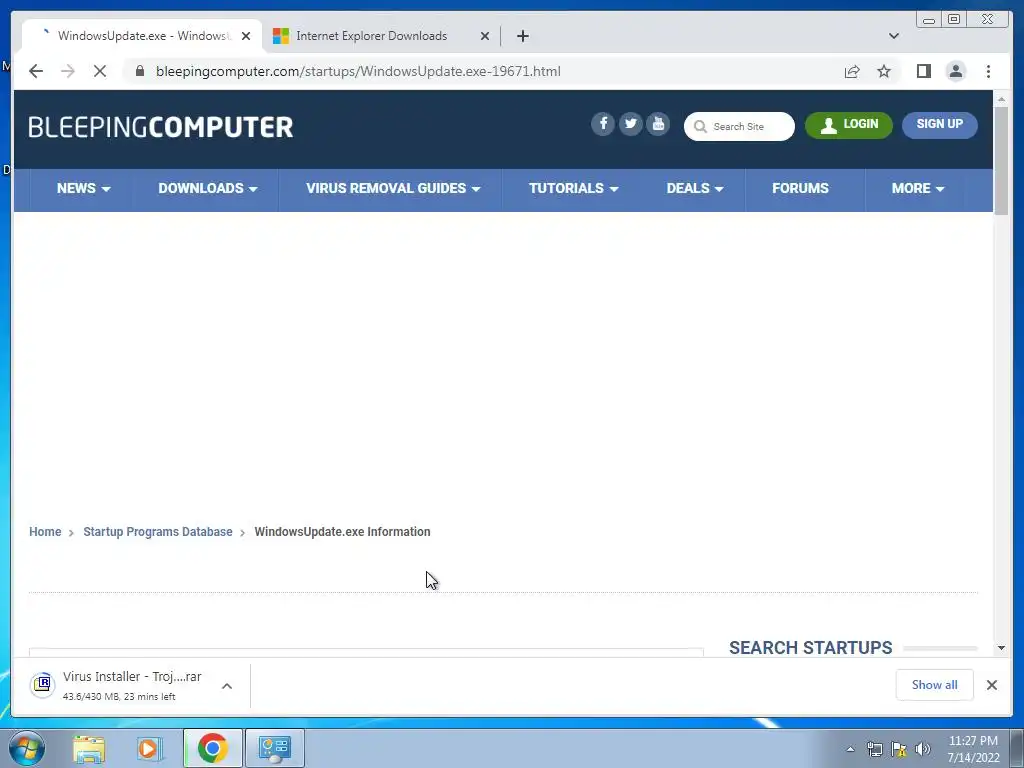Open a new tab with the plus button

pos(522,36)
